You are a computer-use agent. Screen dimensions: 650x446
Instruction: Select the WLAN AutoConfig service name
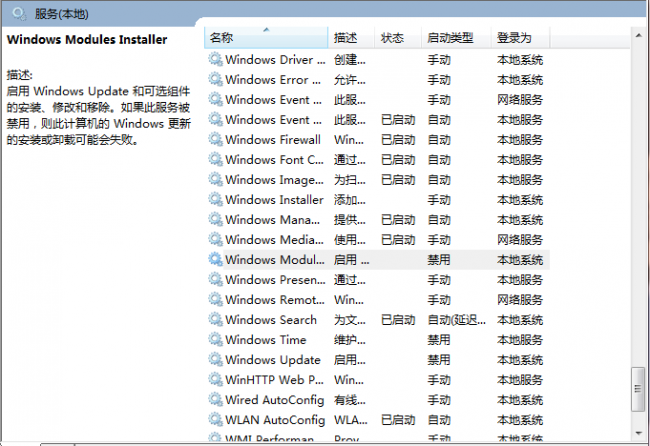pyautogui.click(x=275, y=420)
